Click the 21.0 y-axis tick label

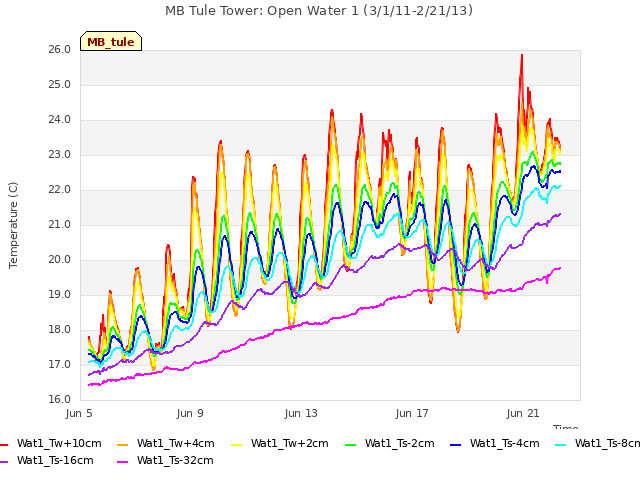[60, 225]
